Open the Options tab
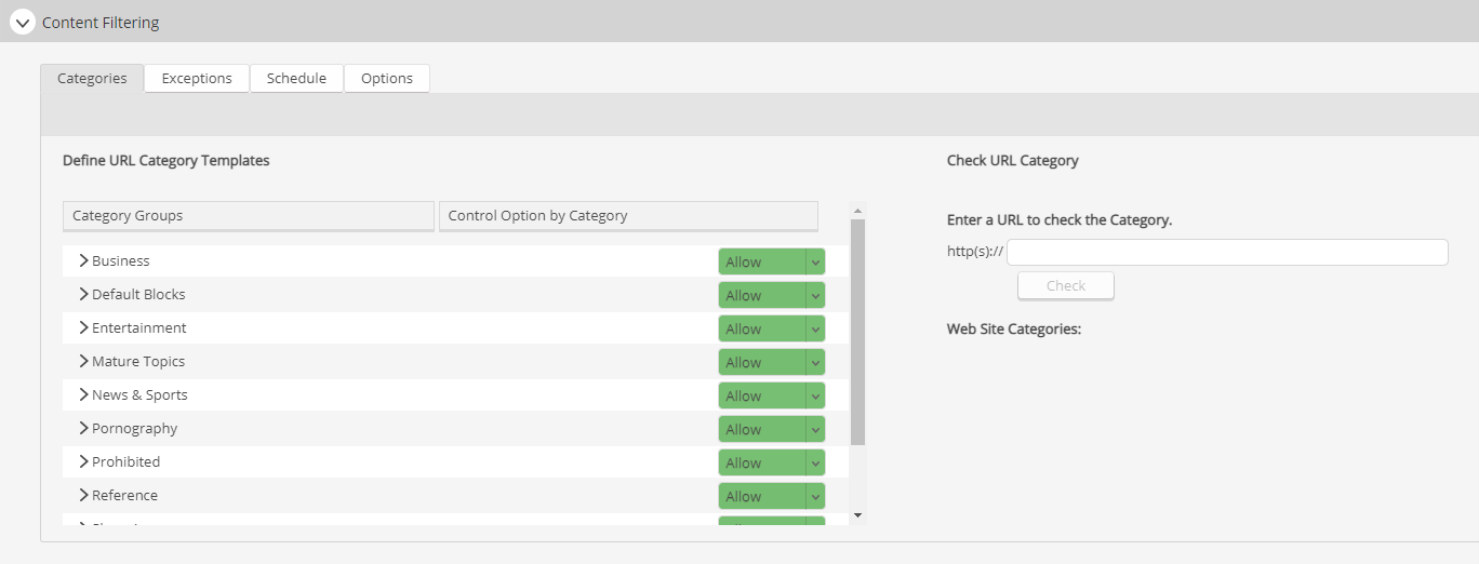1479x564 pixels. pyautogui.click(x=387, y=78)
